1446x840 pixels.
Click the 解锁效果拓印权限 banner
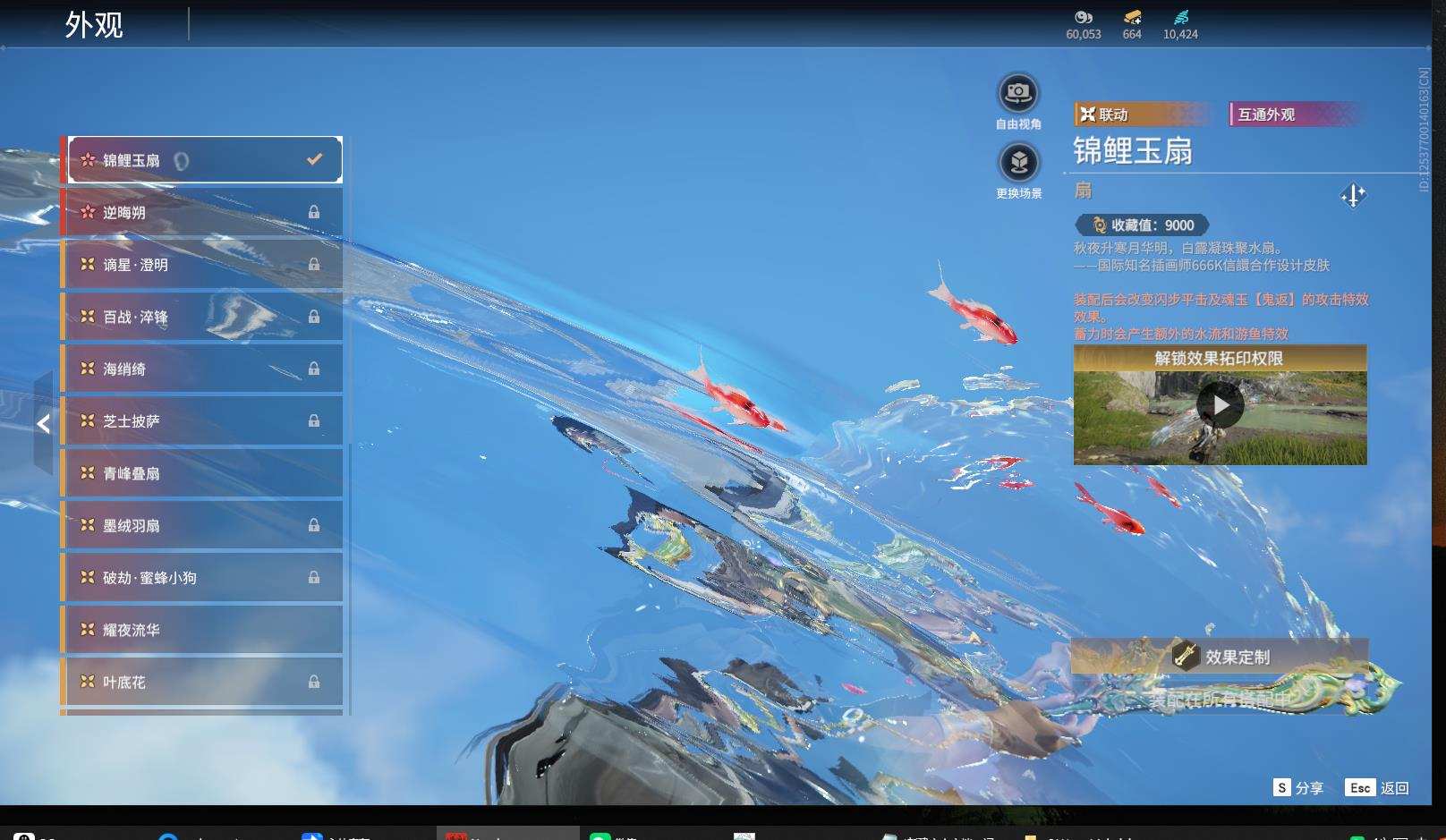tap(1221, 358)
